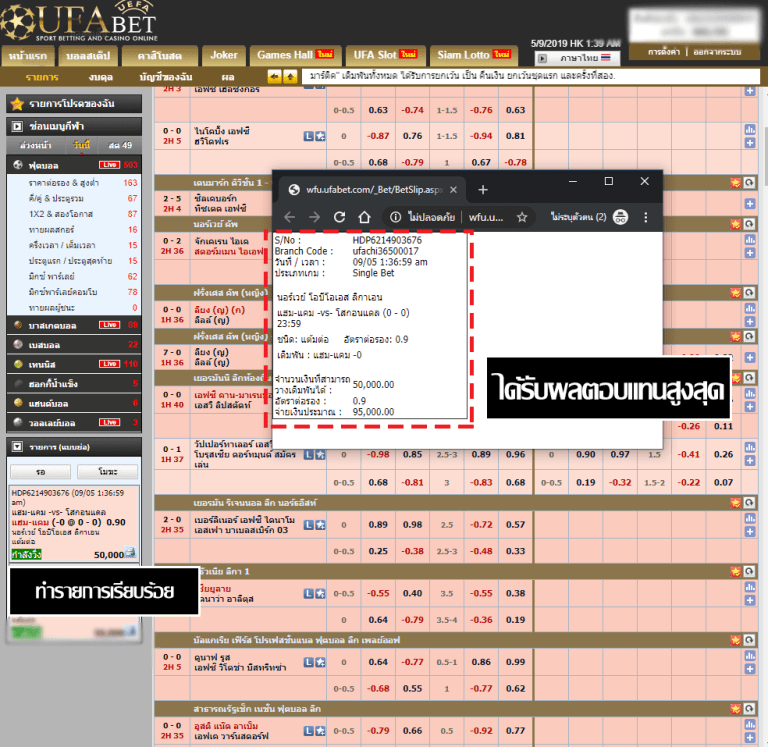Open the บัญชีของฉัน submenu item
Image resolution: width=768 pixels, height=747 pixels.
click(166, 77)
